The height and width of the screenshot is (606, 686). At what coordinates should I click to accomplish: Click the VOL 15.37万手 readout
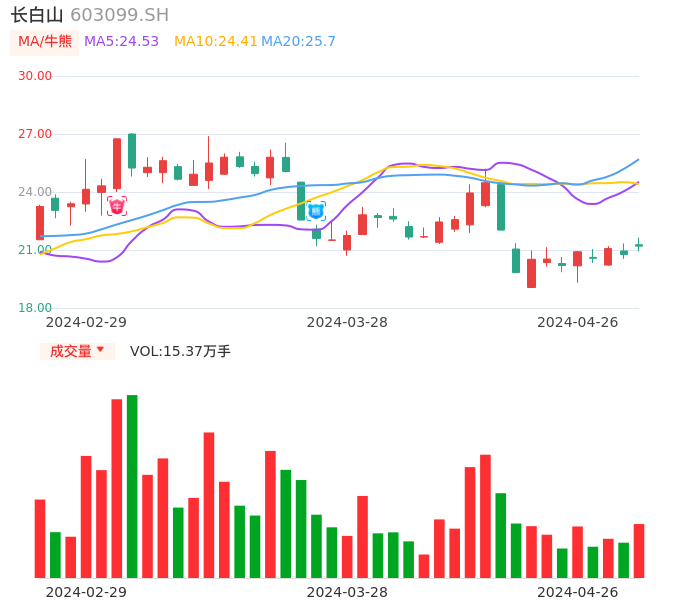pos(180,351)
